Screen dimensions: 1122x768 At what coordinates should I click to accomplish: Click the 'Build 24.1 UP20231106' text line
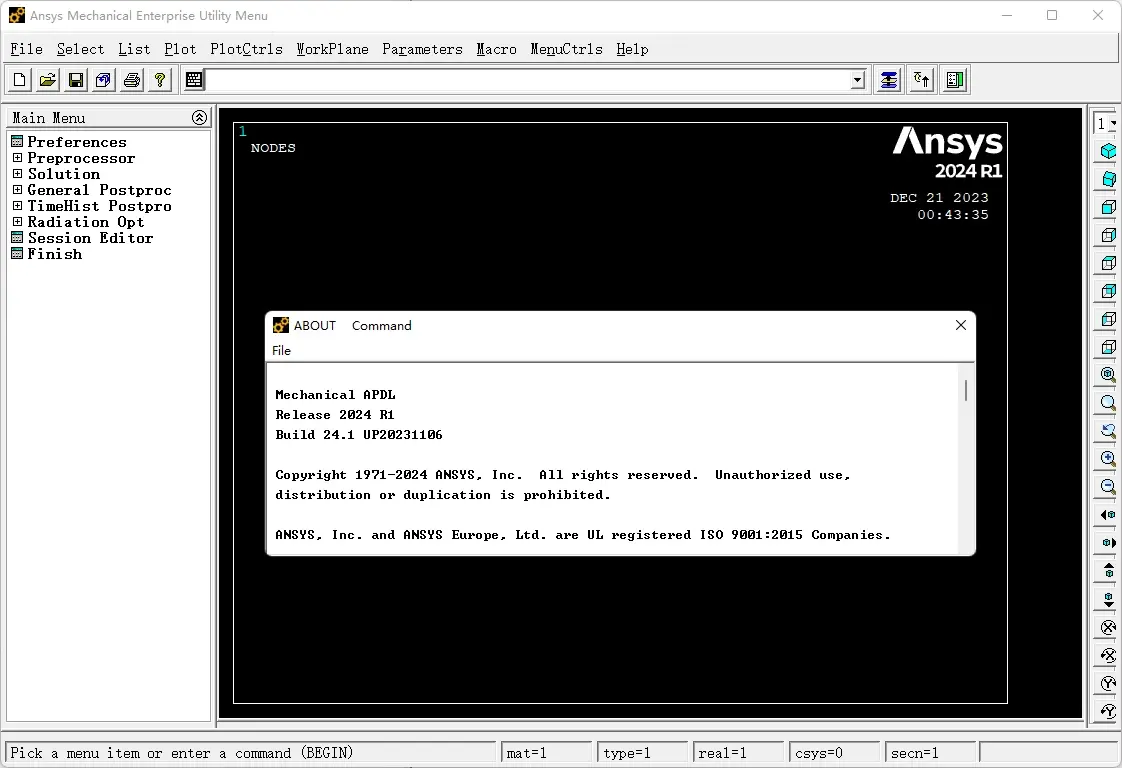358,434
